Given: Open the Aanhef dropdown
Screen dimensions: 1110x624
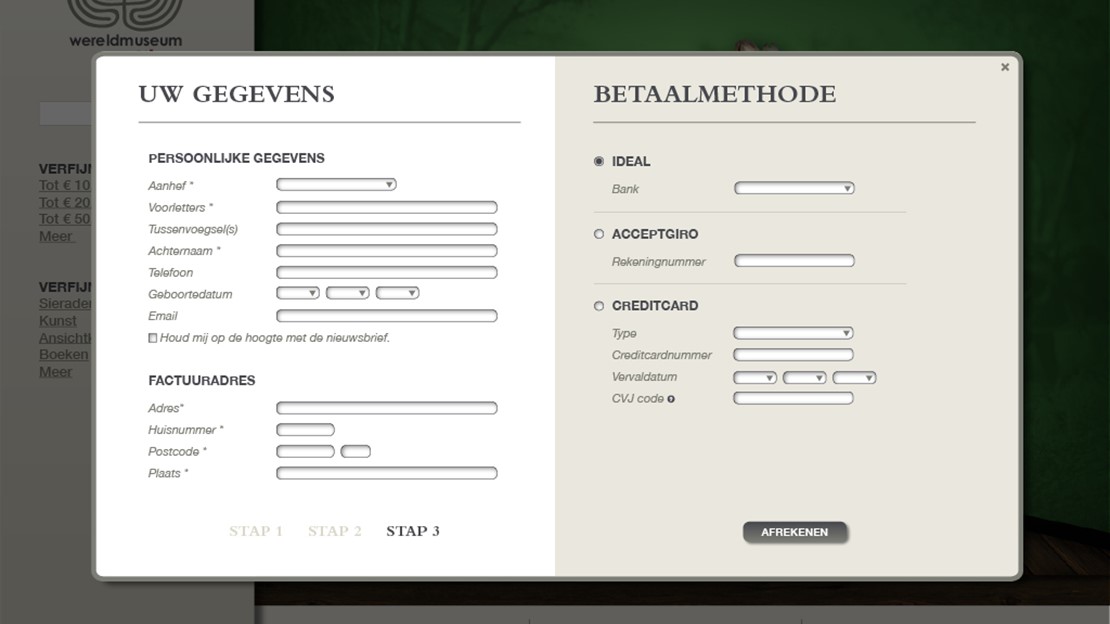Looking at the screenshot, I should click(x=336, y=184).
